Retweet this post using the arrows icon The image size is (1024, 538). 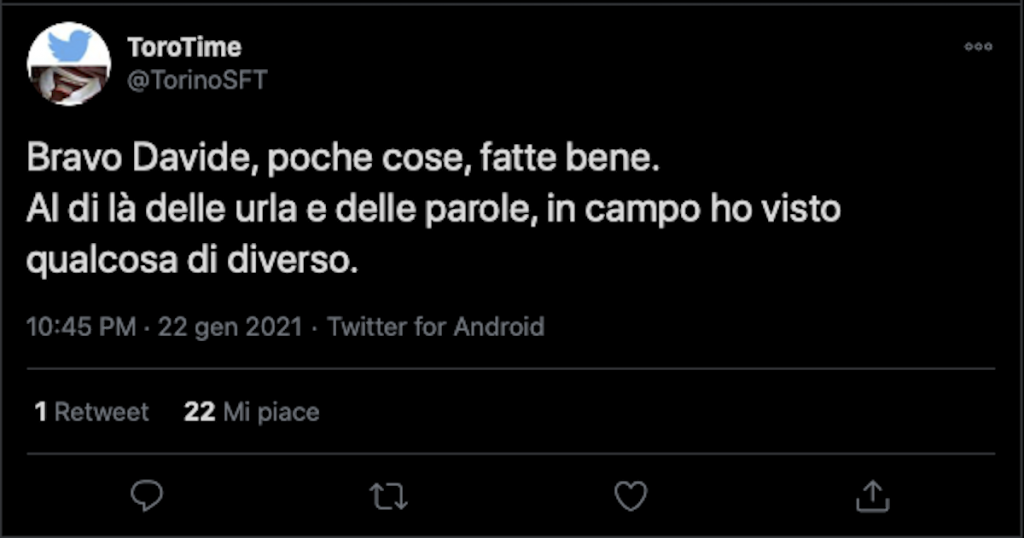coord(388,495)
